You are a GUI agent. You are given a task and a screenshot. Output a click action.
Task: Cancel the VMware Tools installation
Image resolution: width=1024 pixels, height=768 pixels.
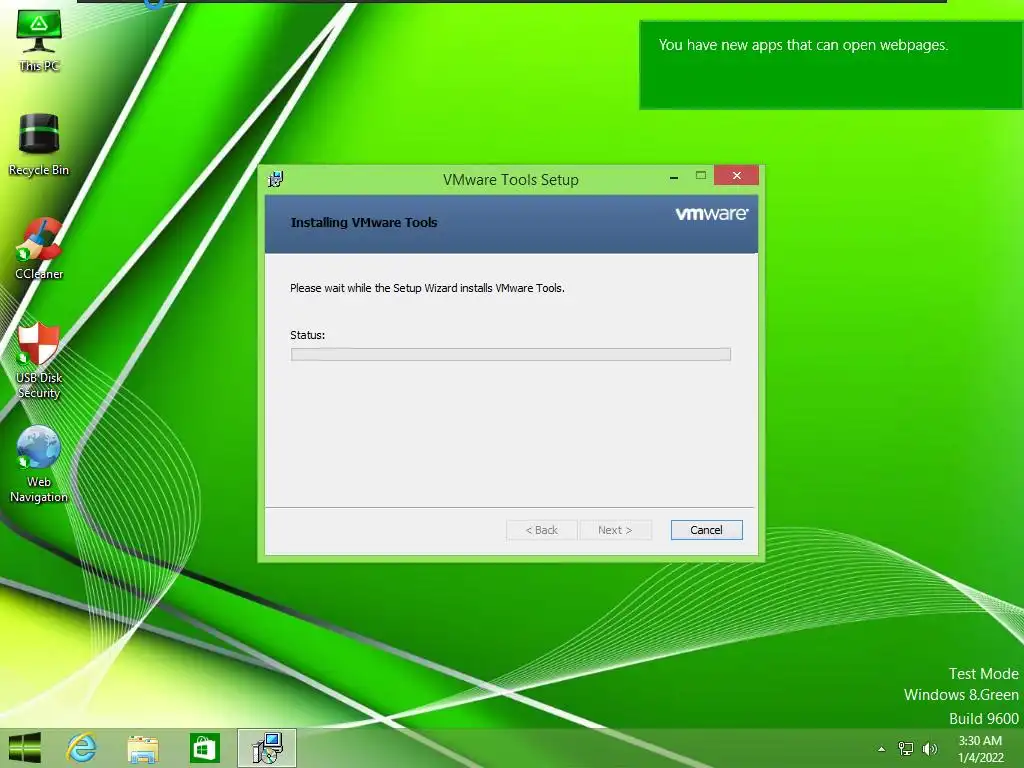(x=707, y=530)
